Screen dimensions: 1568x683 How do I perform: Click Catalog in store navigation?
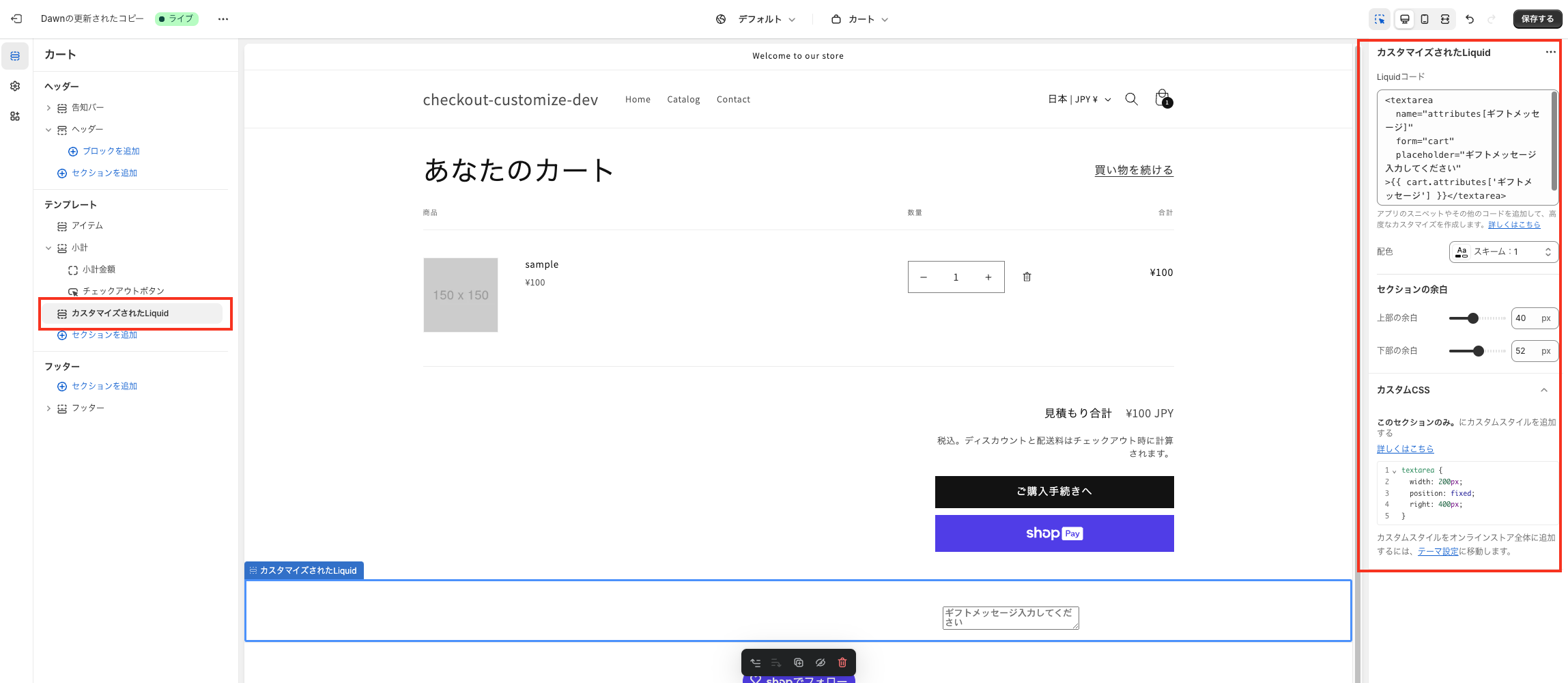pos(683,100)
